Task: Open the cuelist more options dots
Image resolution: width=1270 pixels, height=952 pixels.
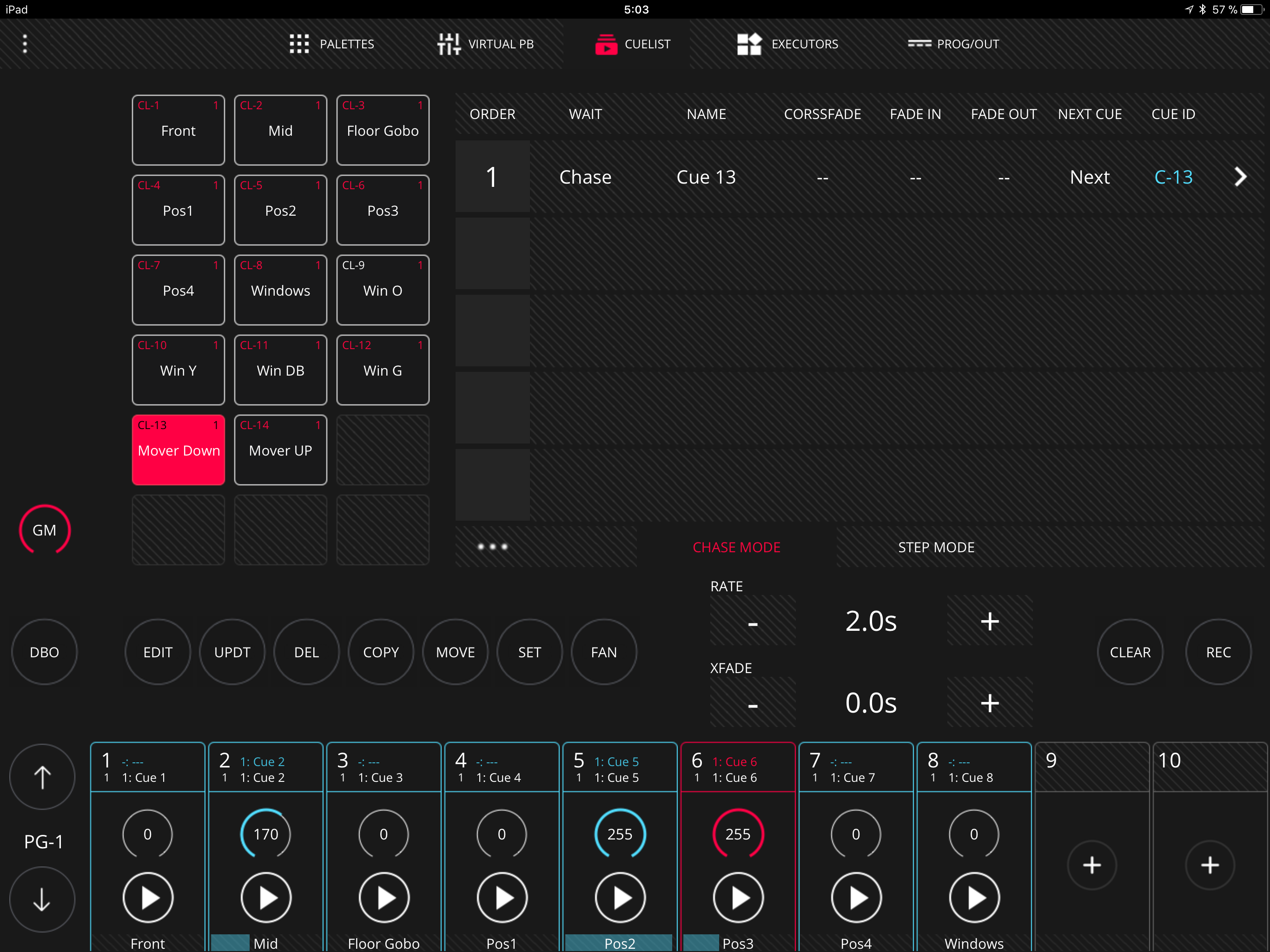Action: (493, 547)
